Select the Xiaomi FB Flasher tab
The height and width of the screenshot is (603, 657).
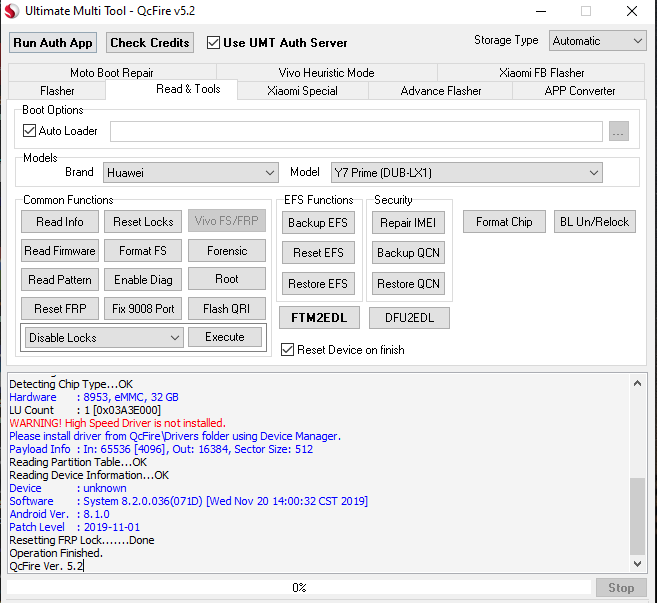[x=541, y=73]
